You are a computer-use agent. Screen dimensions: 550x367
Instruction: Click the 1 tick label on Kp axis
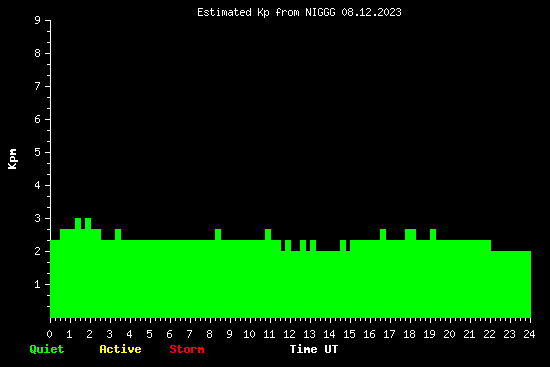(38, 284)
